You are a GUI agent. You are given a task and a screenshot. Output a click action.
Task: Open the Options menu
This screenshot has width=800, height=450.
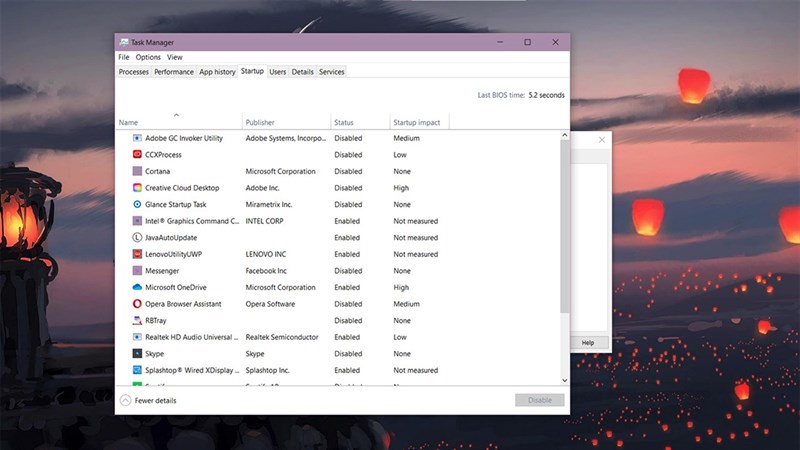(148, 57)
